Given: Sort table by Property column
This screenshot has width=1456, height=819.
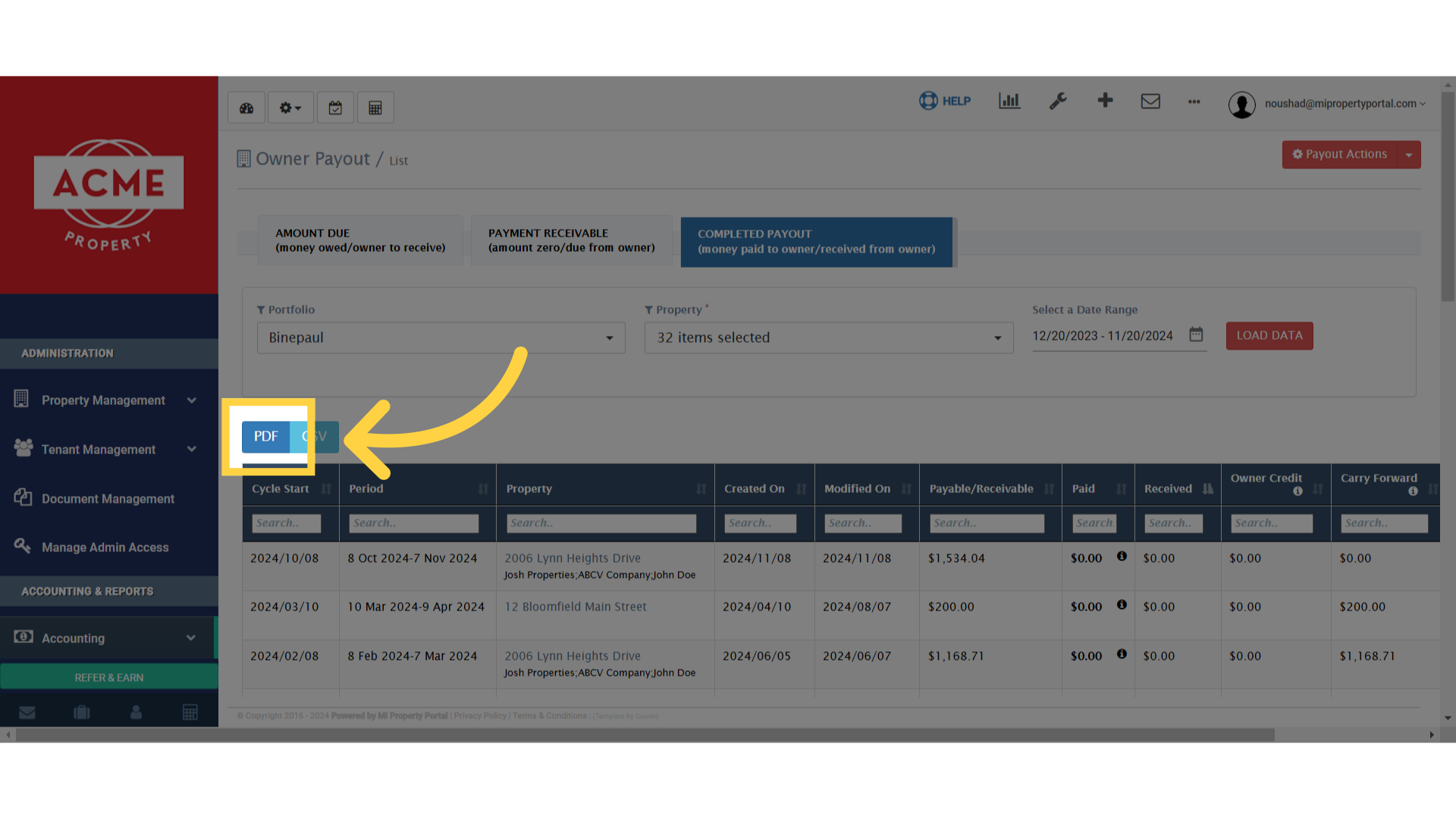Looking at the screenshot, I should tap(605, 489).
